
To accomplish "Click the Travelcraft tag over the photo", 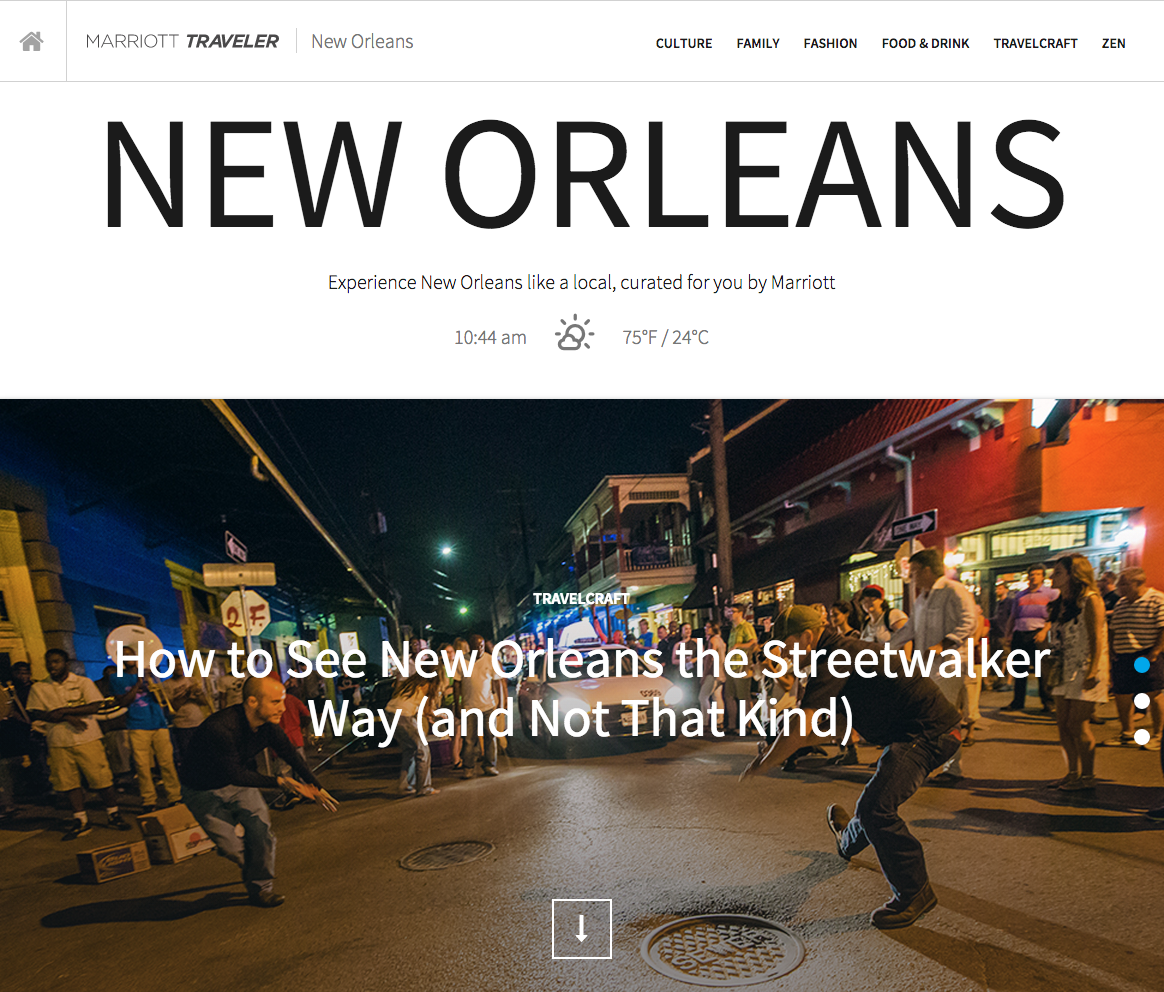I will [x=581, y=598].
